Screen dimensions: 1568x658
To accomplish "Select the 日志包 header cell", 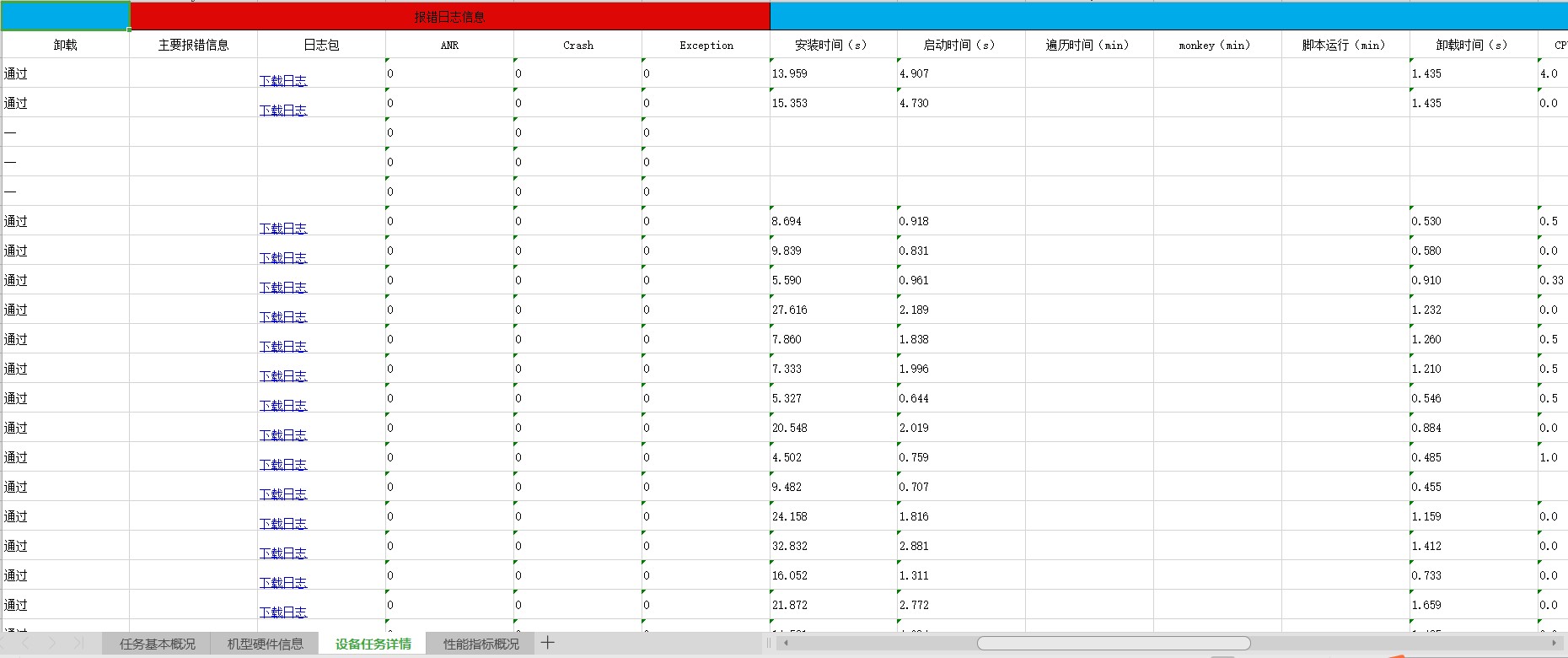I will point(322,45).
